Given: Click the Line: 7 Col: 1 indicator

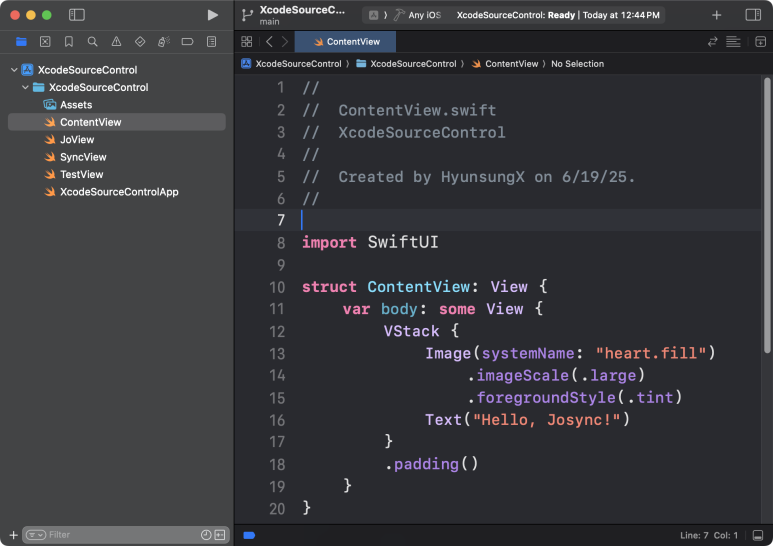Looking at the screenshot, I should click(709, 536).
